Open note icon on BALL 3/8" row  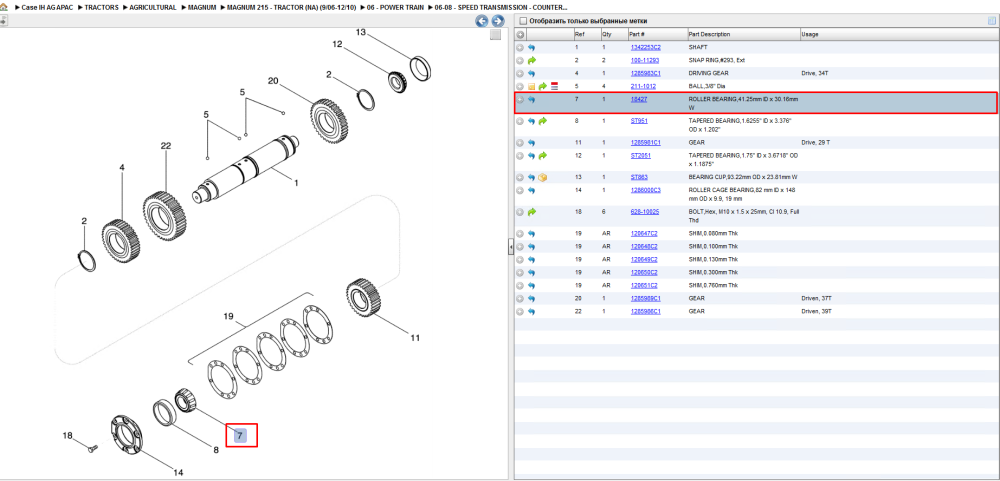(531, 86)
